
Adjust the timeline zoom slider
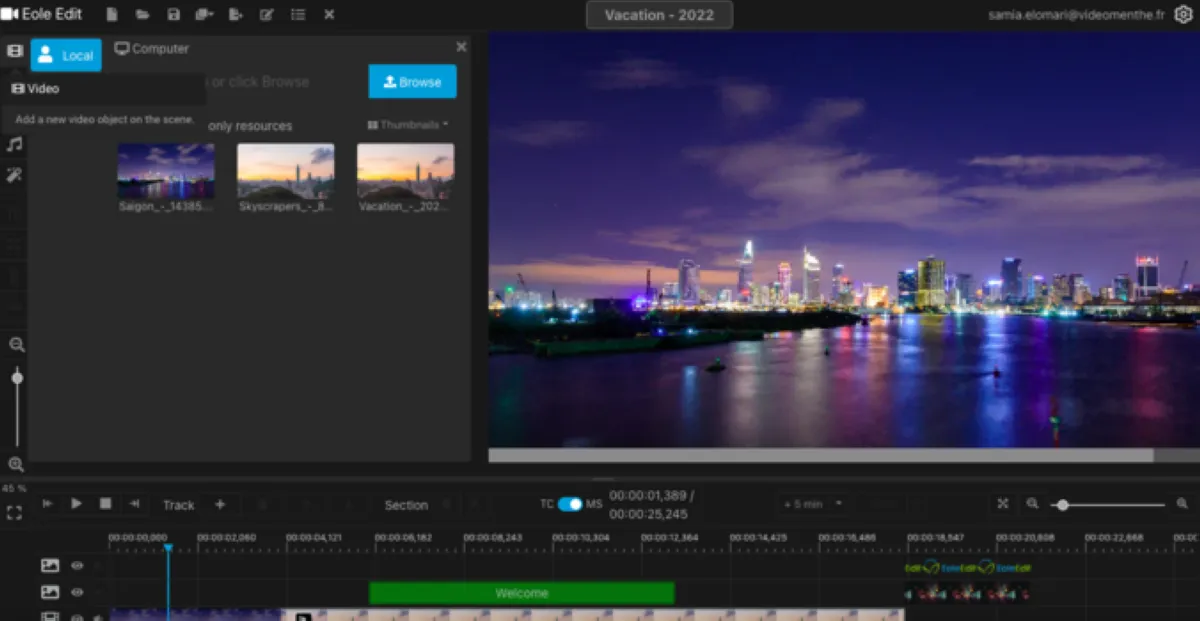pos(1109,505)
